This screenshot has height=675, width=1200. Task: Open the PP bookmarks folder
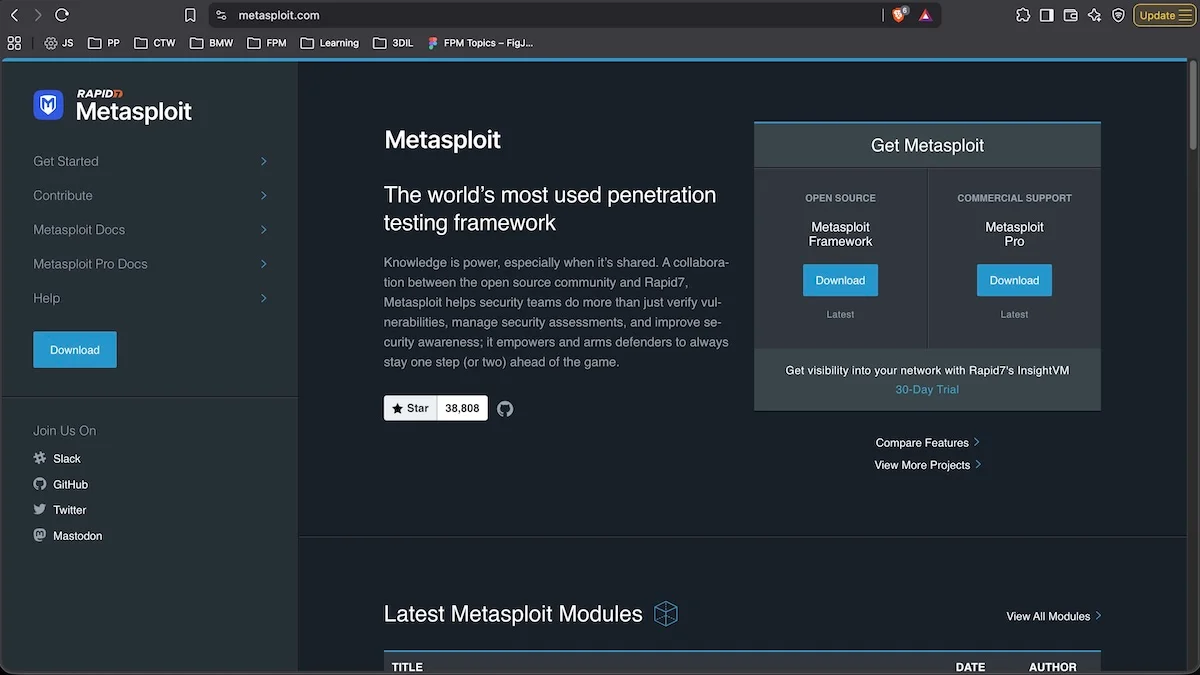(104, 43)
